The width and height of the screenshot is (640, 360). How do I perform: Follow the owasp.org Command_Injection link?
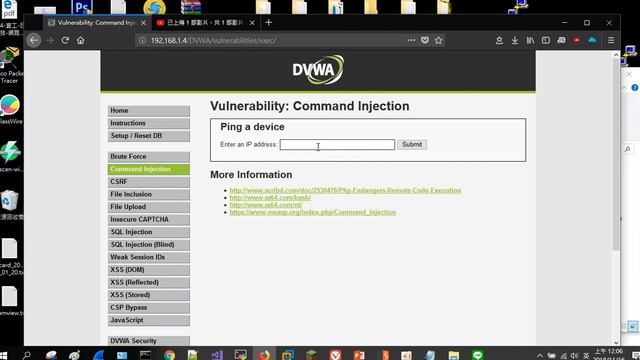click(x=313, y=213)
